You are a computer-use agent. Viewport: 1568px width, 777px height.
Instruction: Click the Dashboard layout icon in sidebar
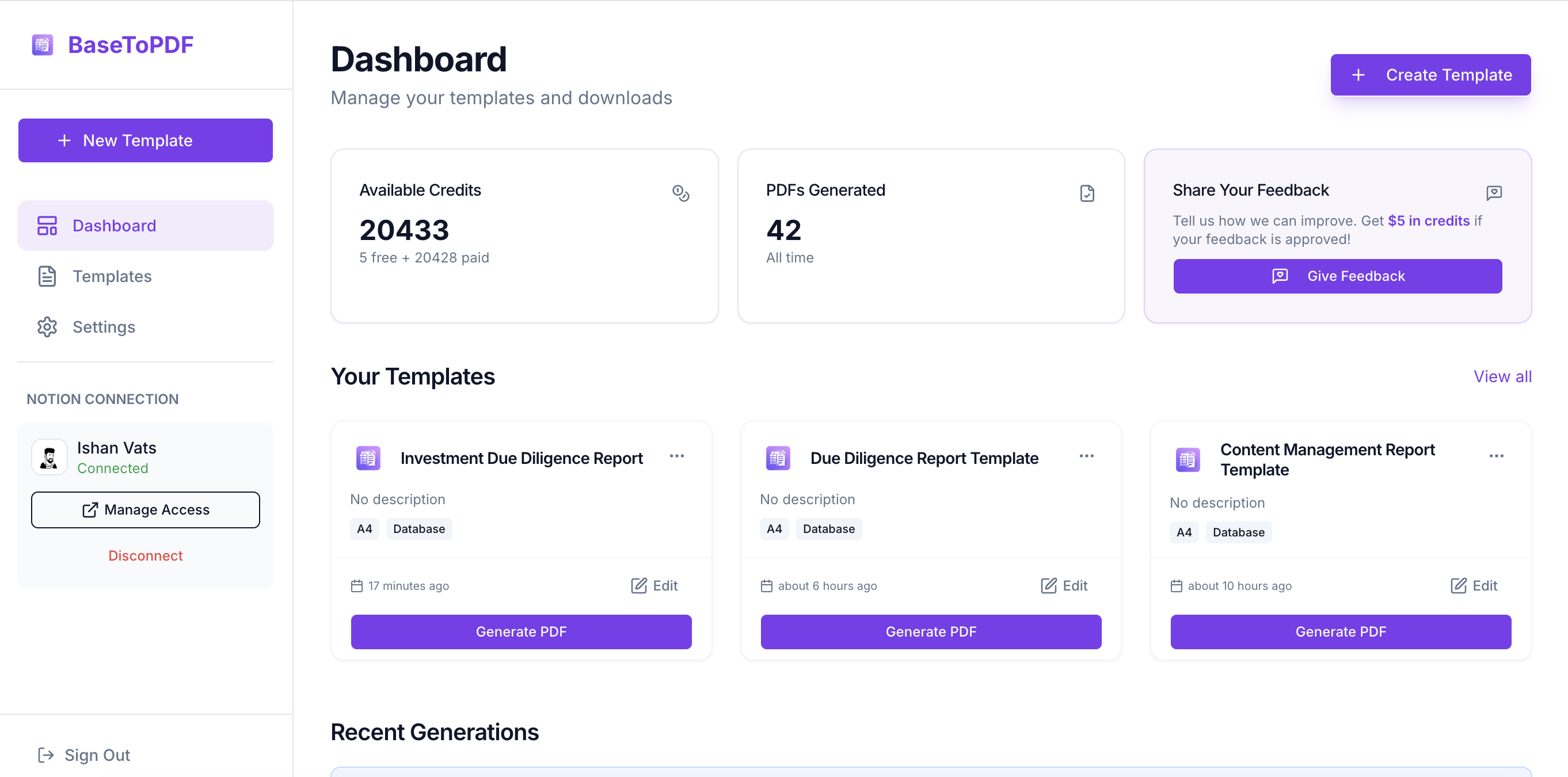(x=47, y=226)
